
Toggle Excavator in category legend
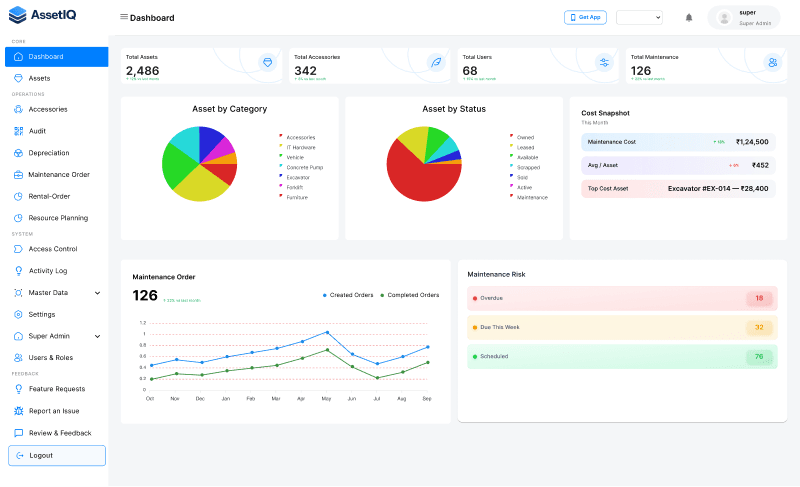tap(294, 177)
